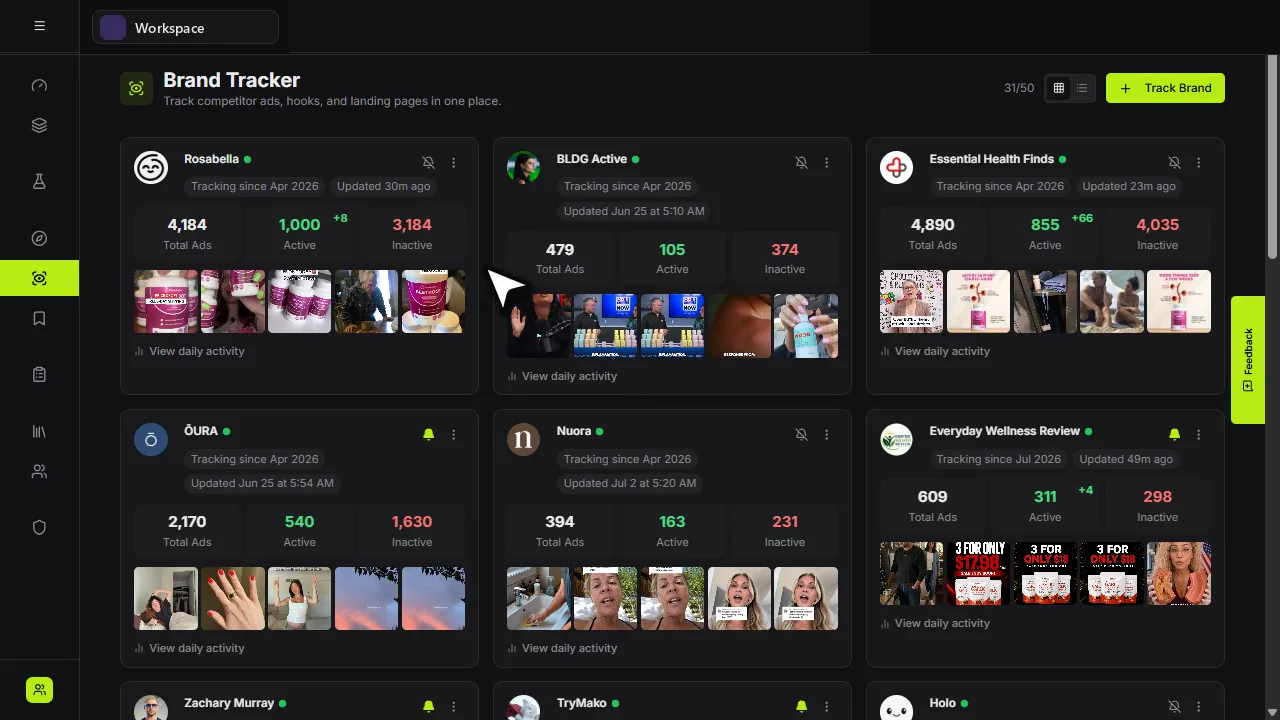Open the bookmark saved sidebar icon

pyautogui.click(x=39, y=319)
